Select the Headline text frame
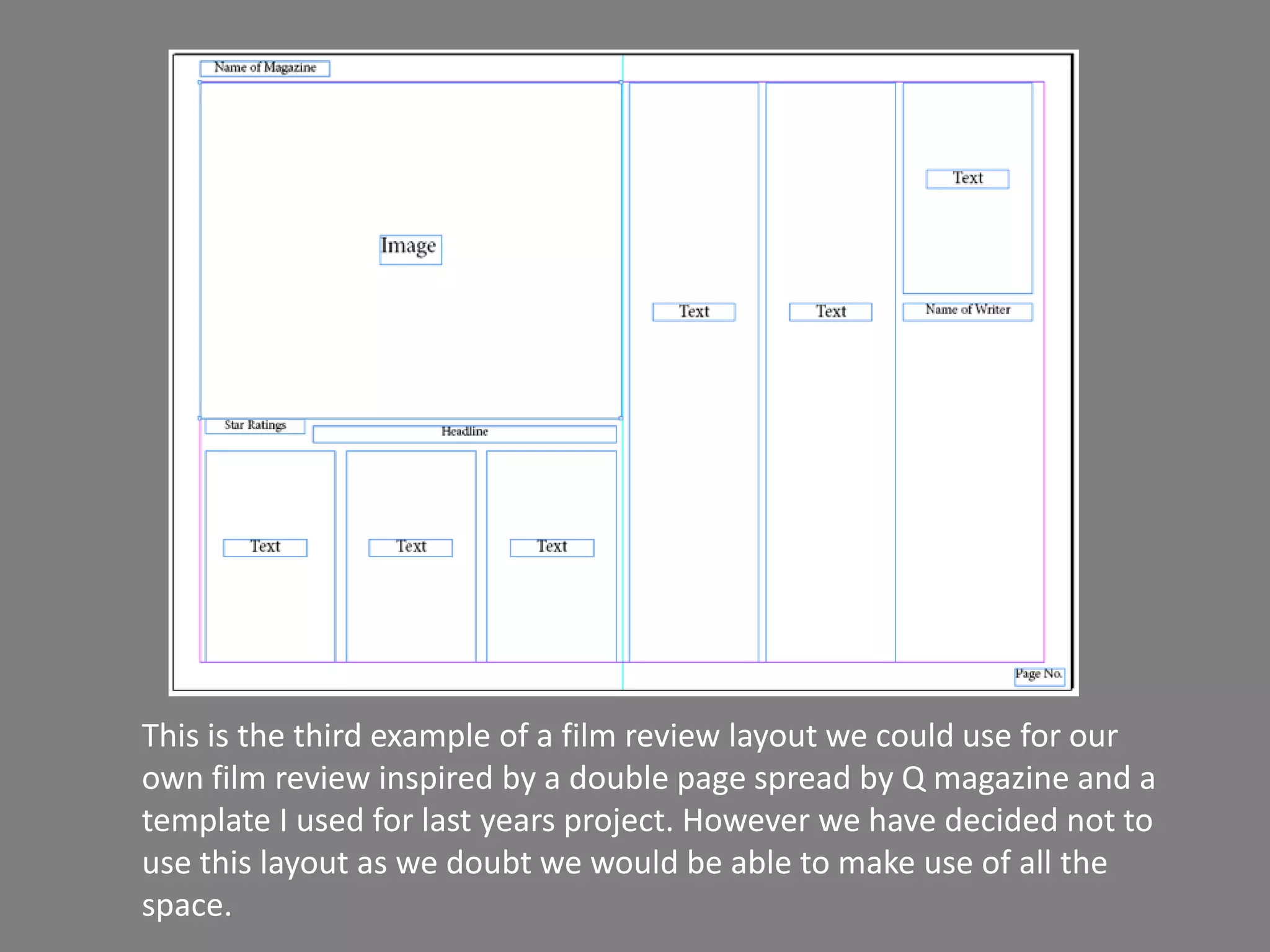This screenshot has width=1270, height=952. [x=464, y=434]
